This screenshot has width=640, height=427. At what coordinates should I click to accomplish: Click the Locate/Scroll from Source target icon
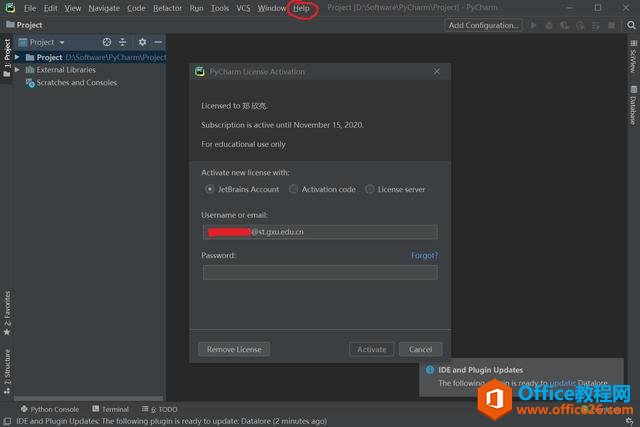click(x=107, y=42)
